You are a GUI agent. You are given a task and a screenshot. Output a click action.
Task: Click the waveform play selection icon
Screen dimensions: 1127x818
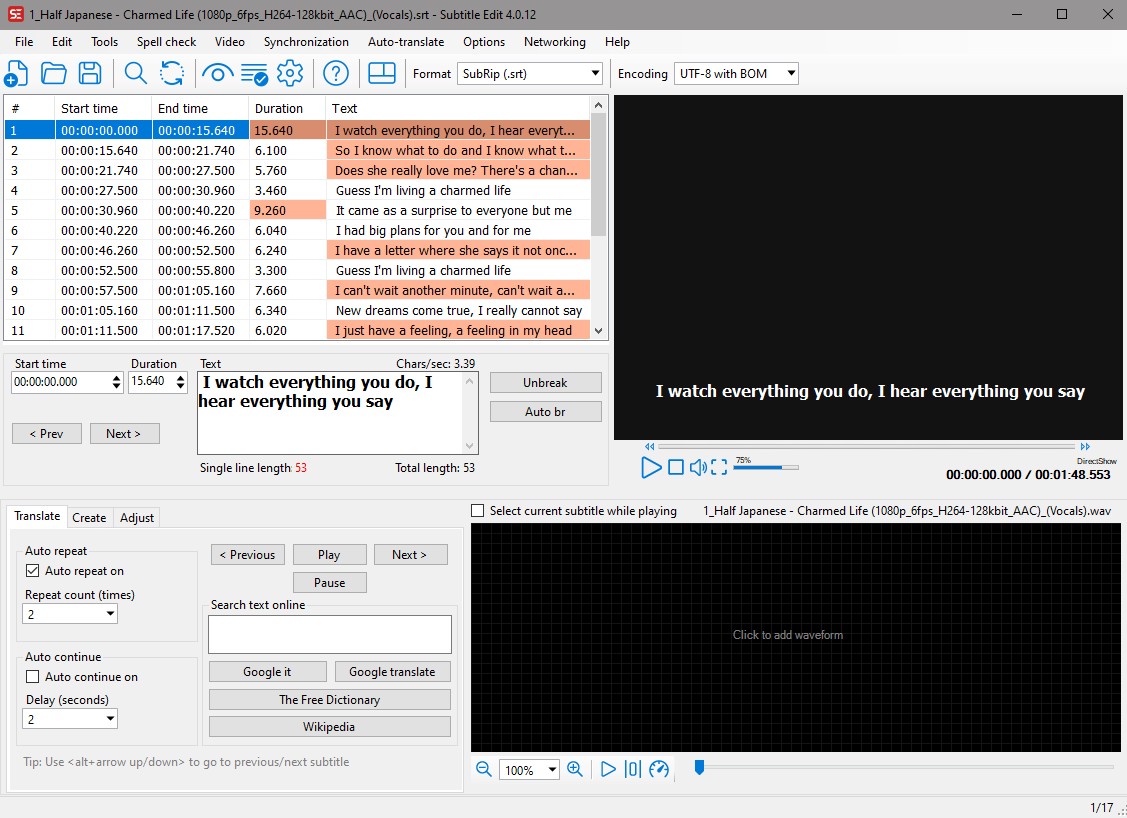(x=608, y=769)
